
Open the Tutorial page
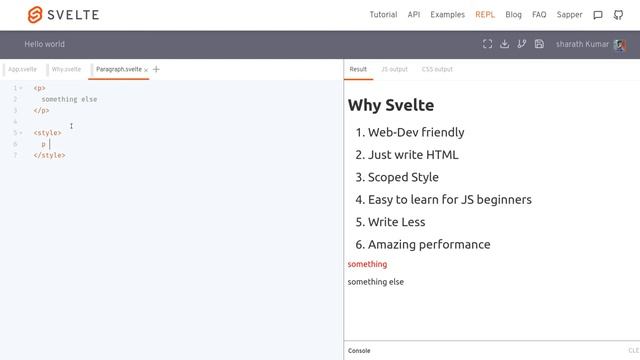pos(383,15)
